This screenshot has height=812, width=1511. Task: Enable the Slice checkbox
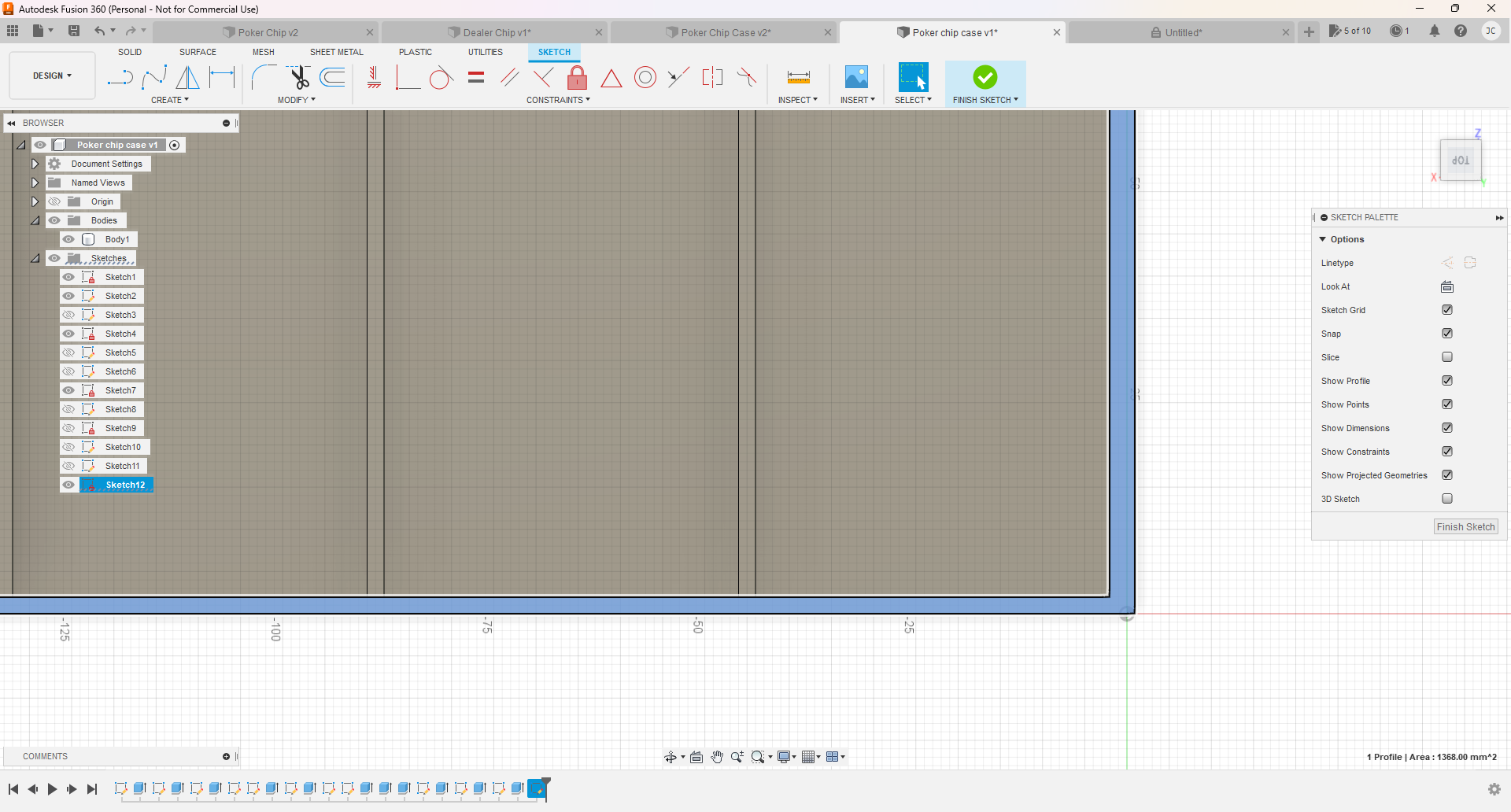[x=1447, y=357]
